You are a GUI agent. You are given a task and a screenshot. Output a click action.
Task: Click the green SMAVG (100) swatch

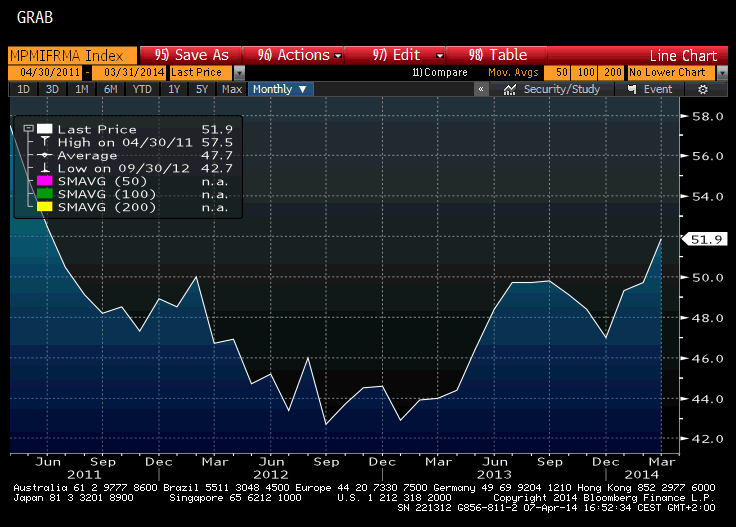[x=45, y=194]
